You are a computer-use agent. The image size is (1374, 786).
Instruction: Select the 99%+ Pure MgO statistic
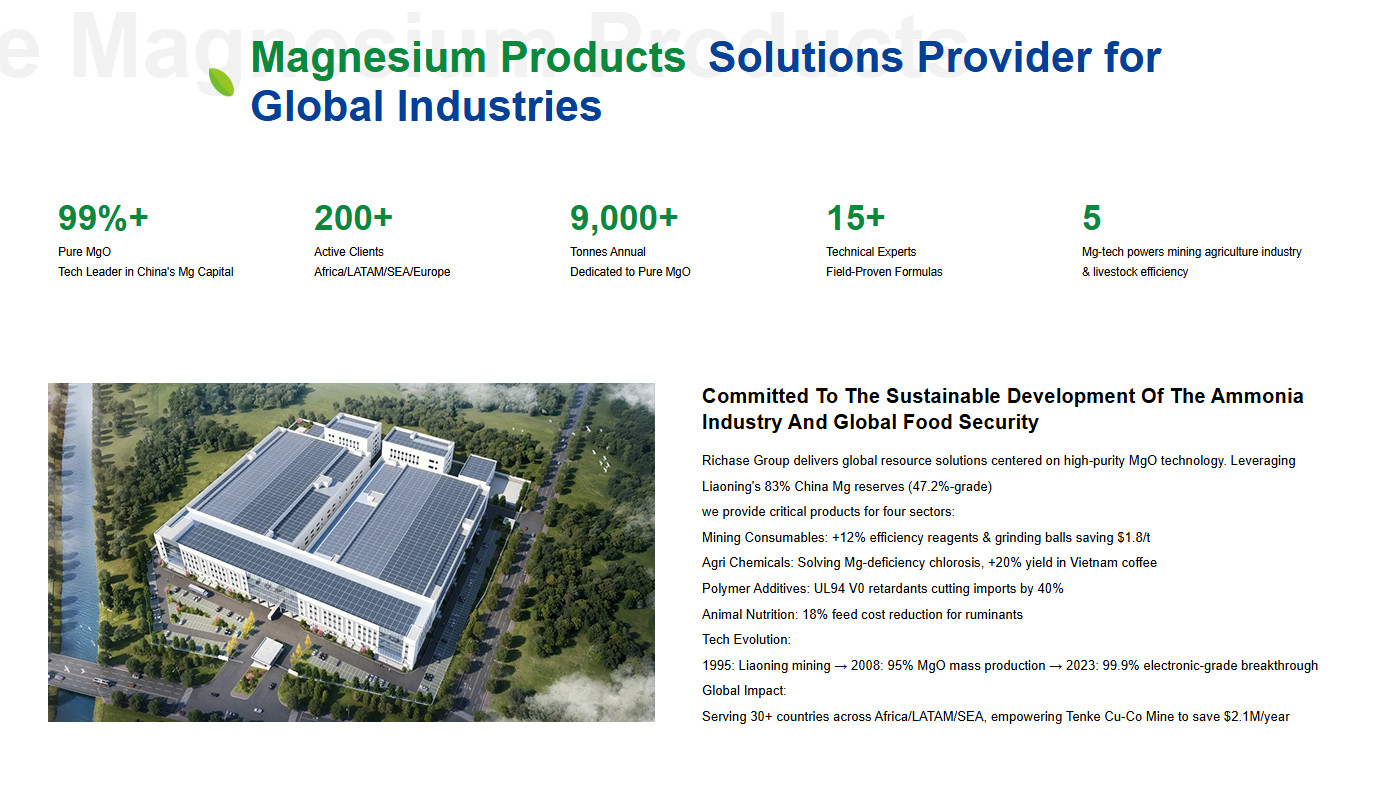point(103,218)
